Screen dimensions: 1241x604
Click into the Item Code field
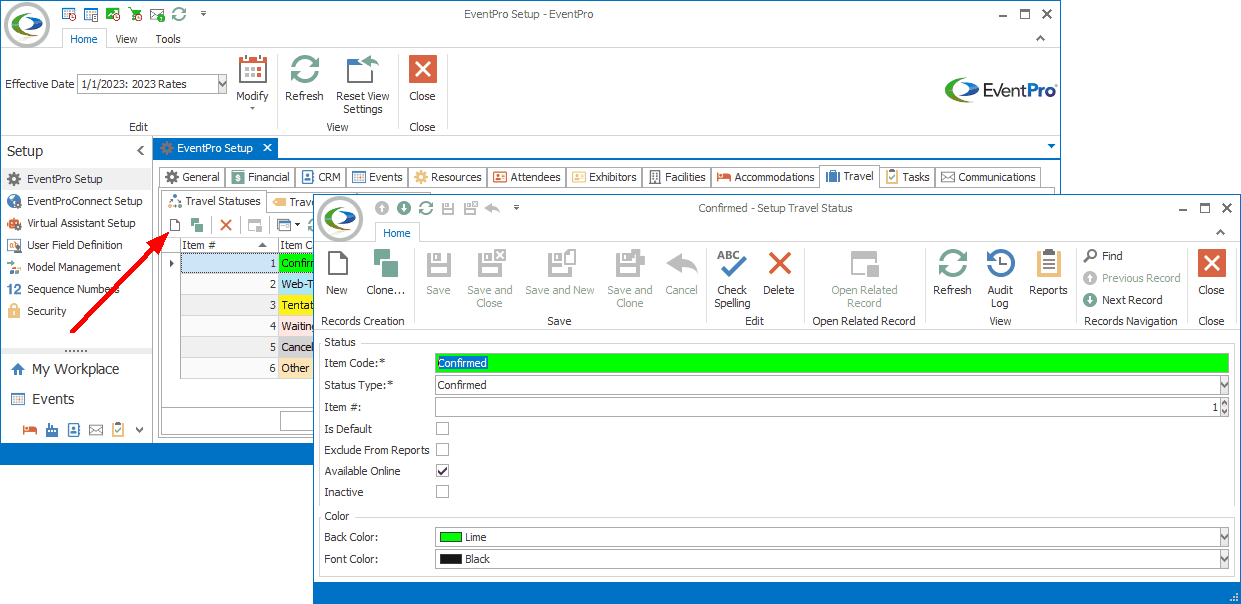[832, 363]
